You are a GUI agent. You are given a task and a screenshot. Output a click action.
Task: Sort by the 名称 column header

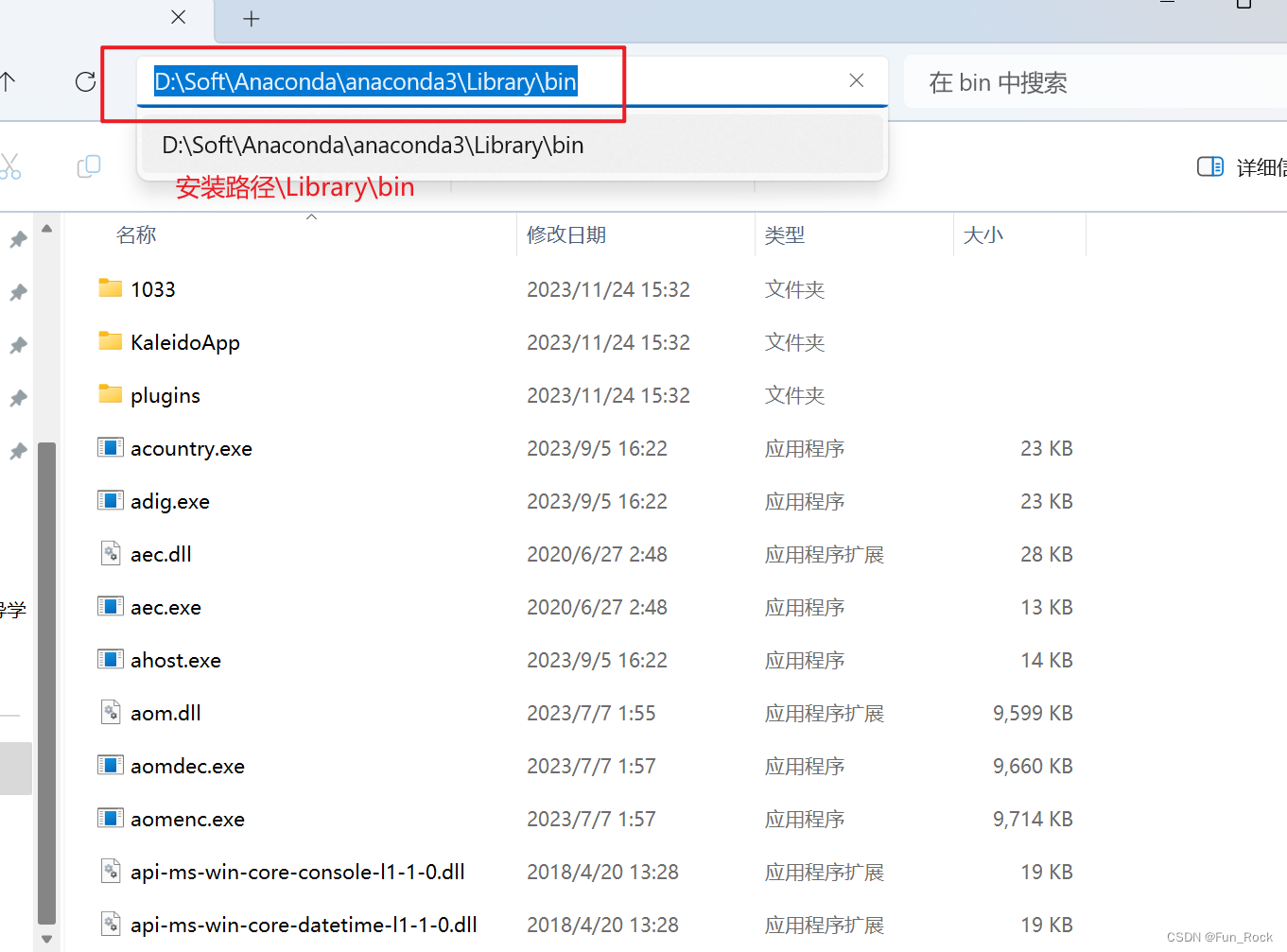136,235
